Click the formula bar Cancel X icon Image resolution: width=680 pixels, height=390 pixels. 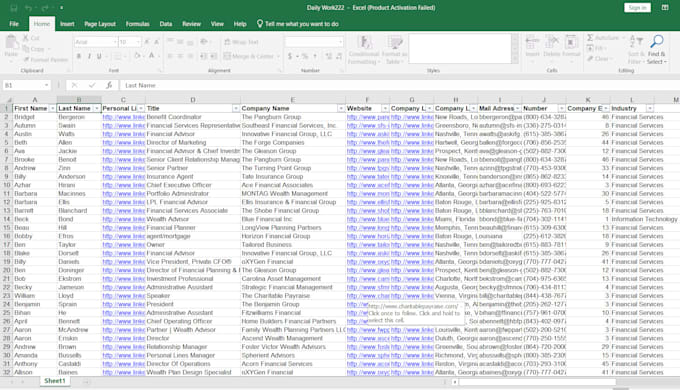click(x=75, y=85)
